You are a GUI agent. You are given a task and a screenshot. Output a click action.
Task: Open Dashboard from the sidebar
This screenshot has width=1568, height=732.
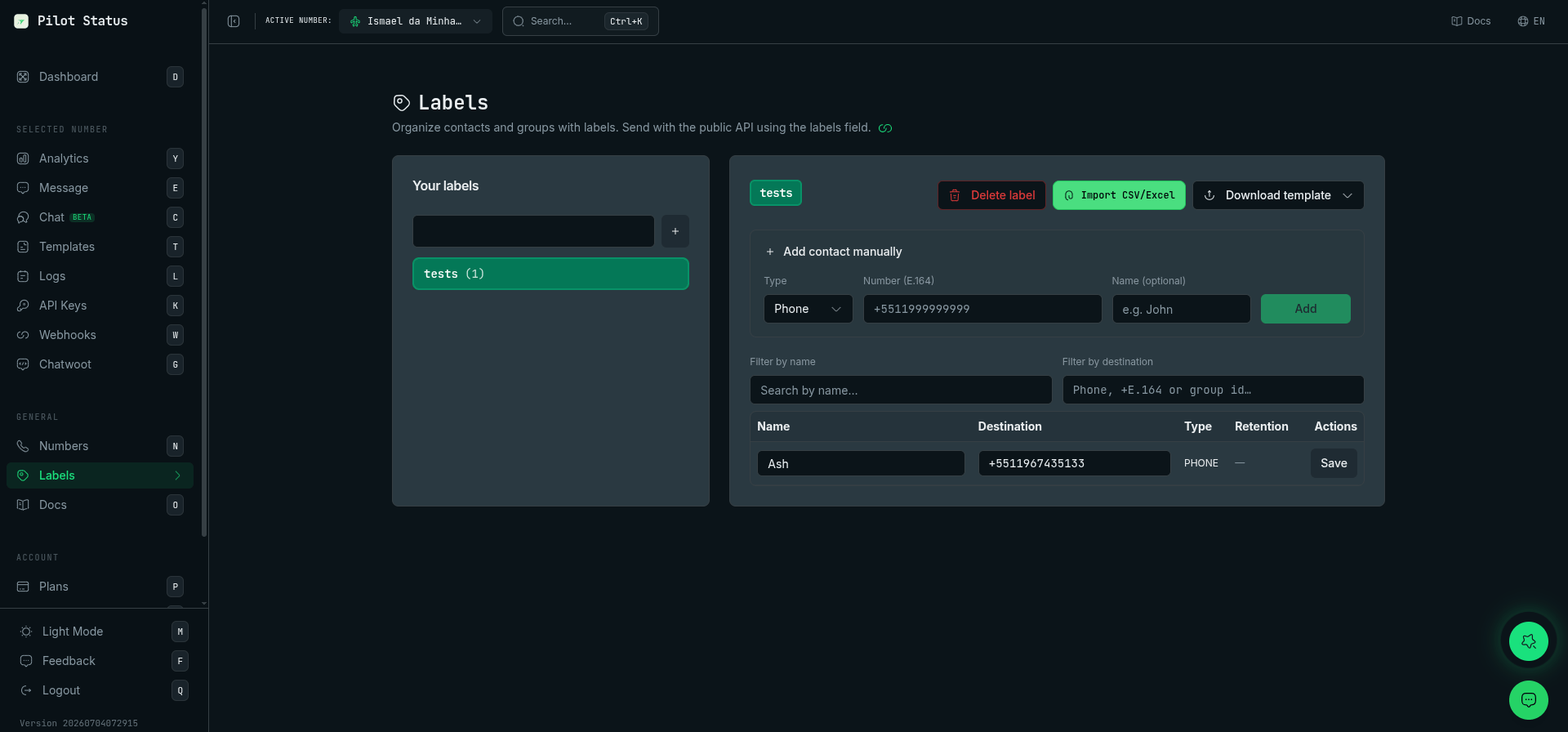click(100, 77)
